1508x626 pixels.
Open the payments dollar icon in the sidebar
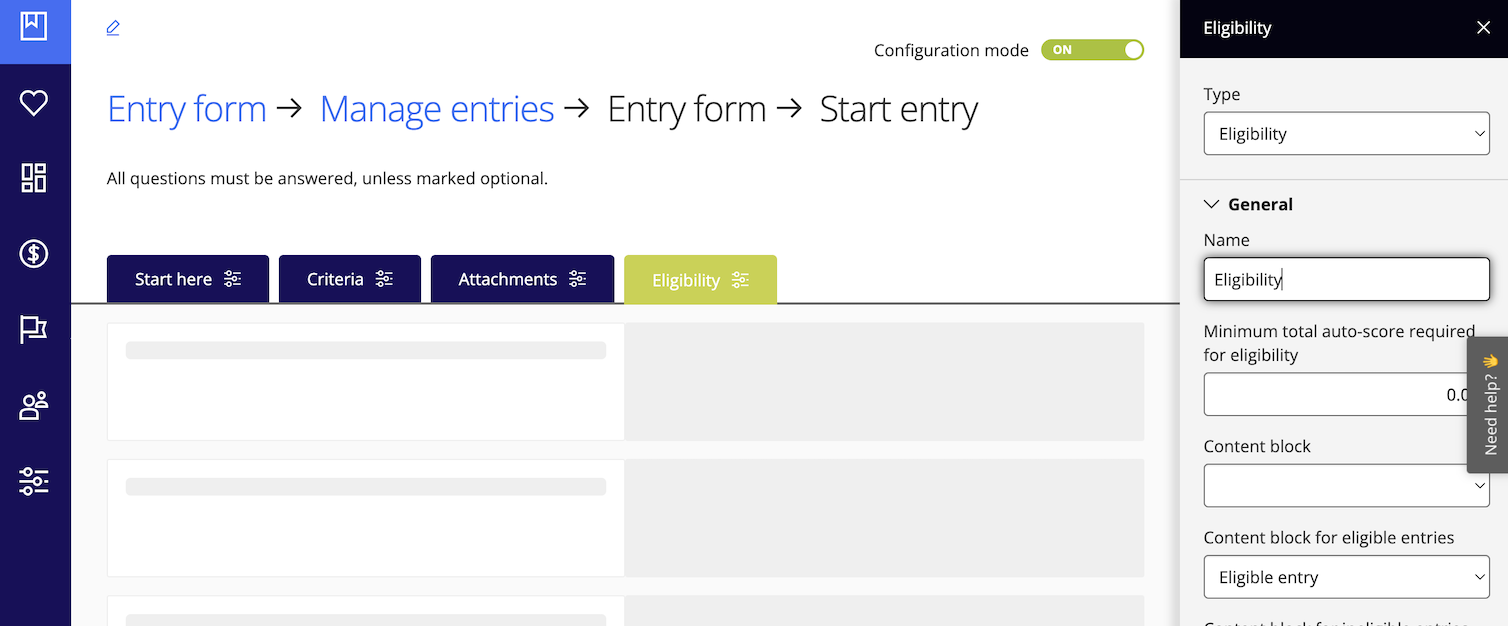tap(34, 253)
